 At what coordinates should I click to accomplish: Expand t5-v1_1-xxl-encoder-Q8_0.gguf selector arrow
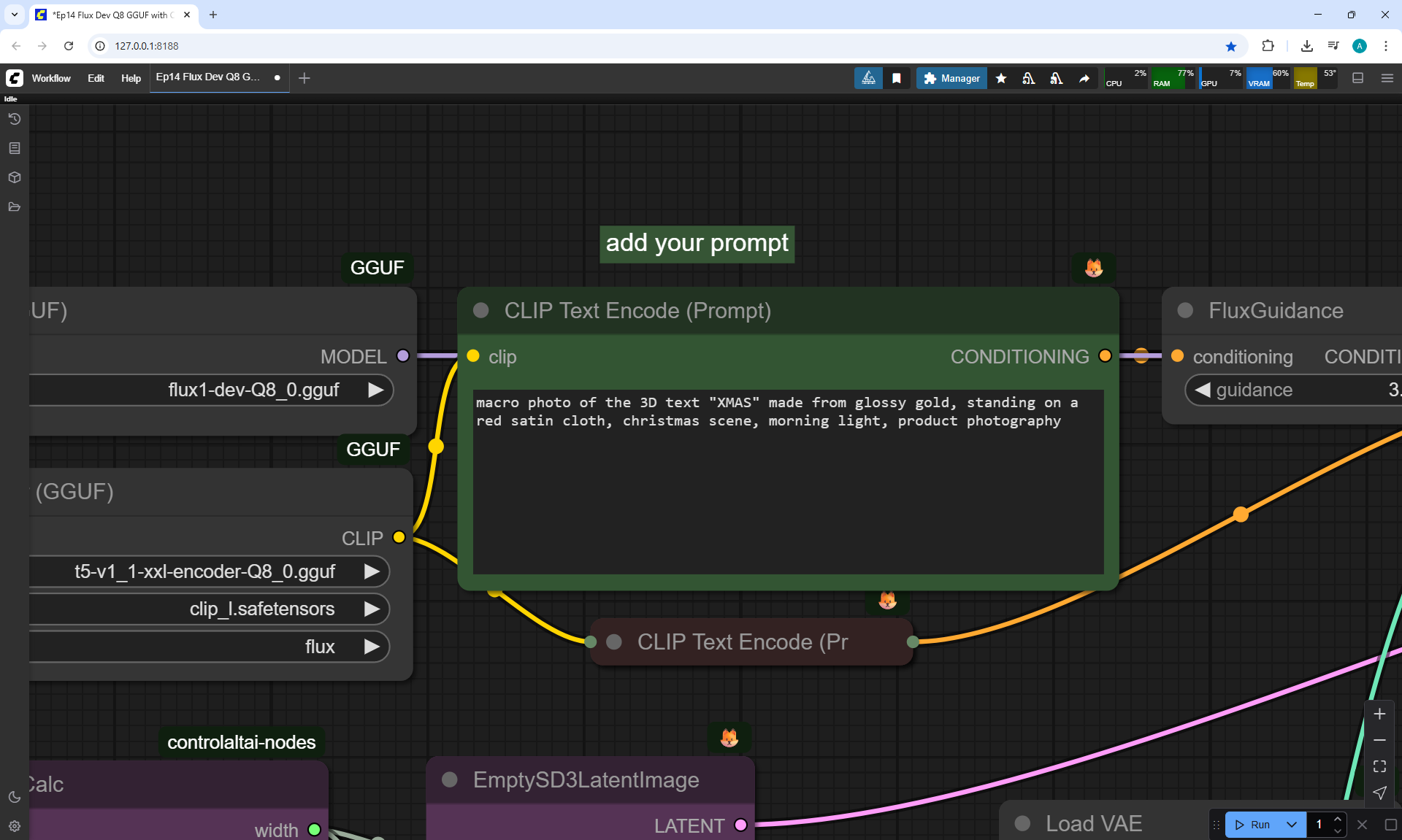pos(372,571)
